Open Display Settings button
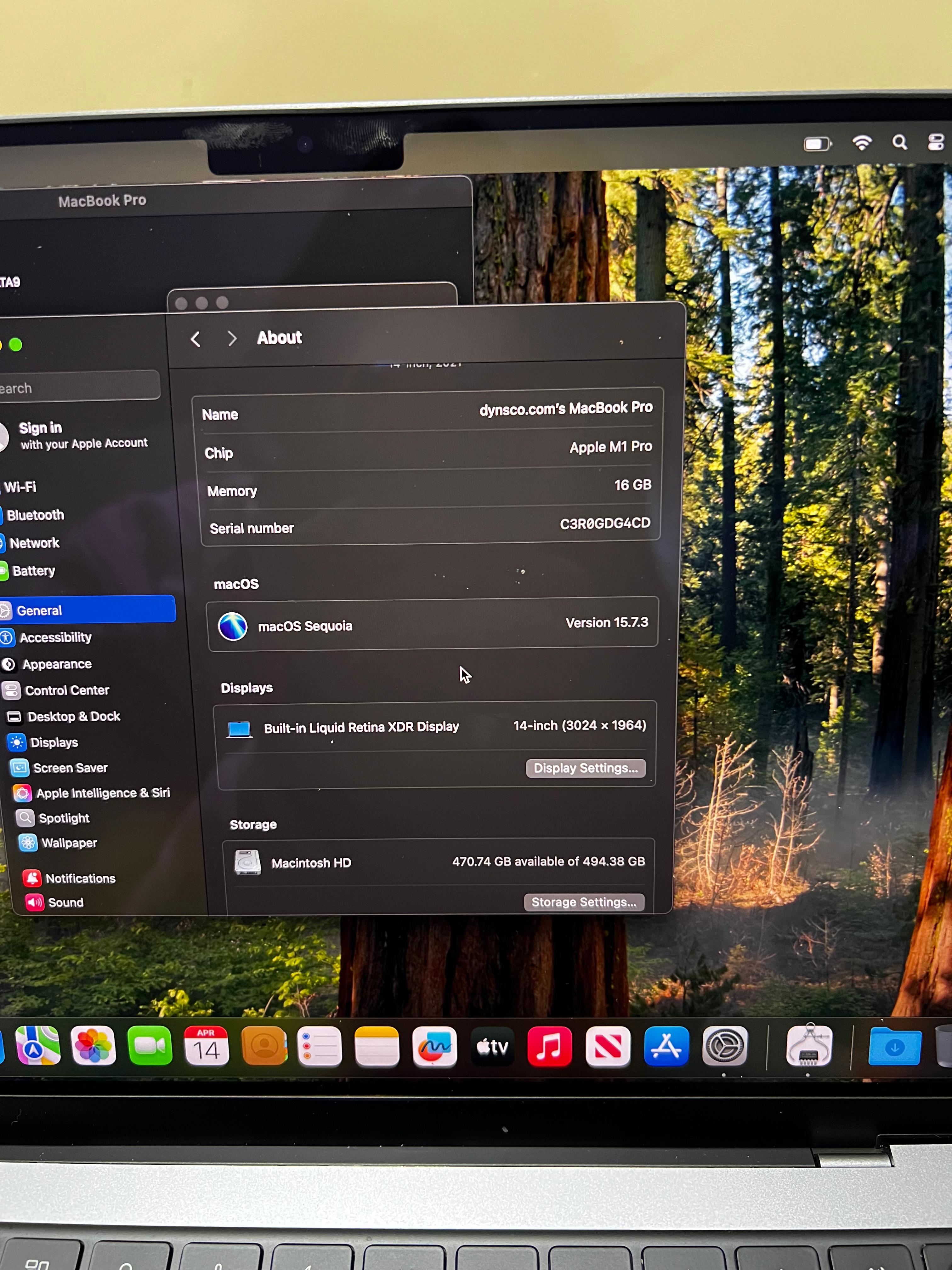The width and height of the screenshot is (952, 1270). coord(585,768)
